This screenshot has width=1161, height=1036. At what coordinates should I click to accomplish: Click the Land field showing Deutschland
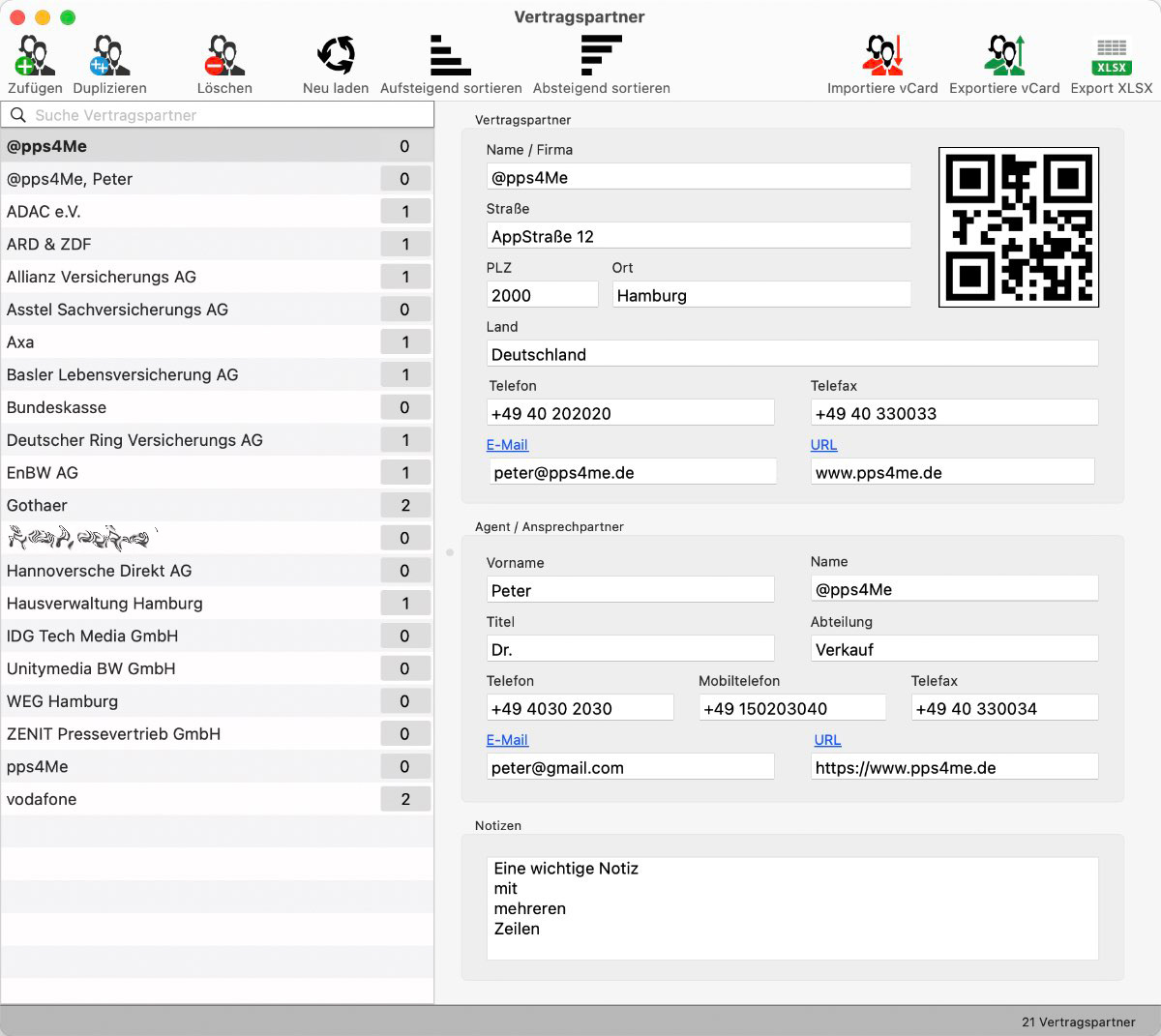pyautogui.click(x=792, y=354)
